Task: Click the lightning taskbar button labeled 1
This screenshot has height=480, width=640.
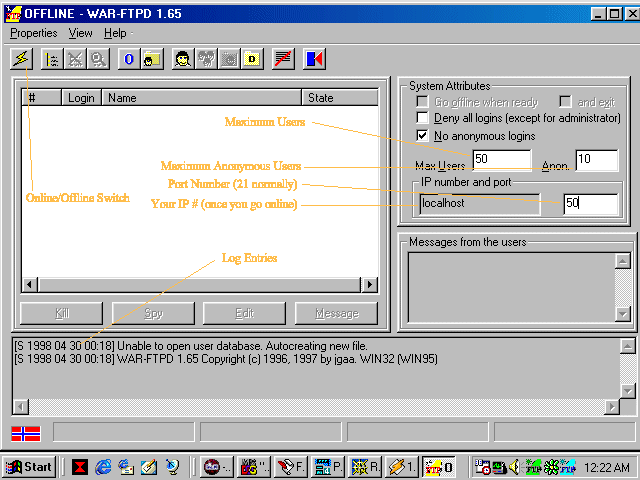Action: (x=402, y=467)
